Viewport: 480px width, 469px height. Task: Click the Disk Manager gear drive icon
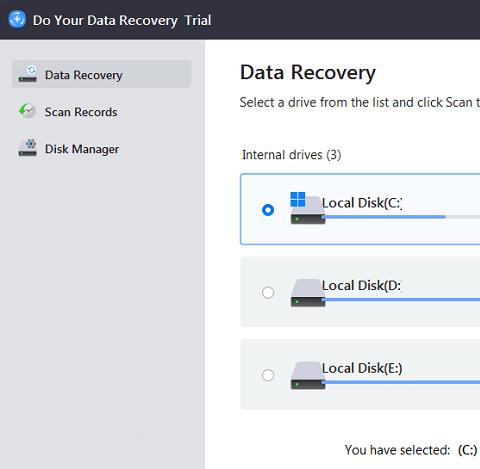(28, 148)
